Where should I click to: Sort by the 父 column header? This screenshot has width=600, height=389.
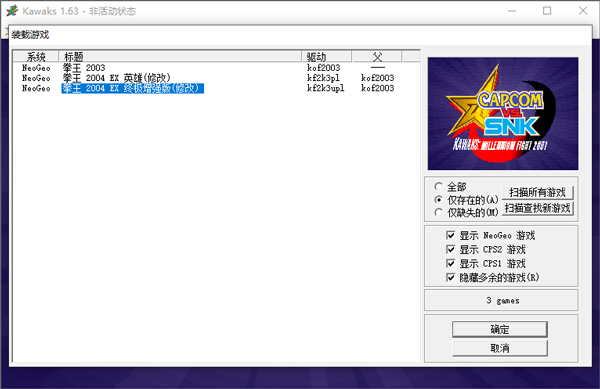377,57
